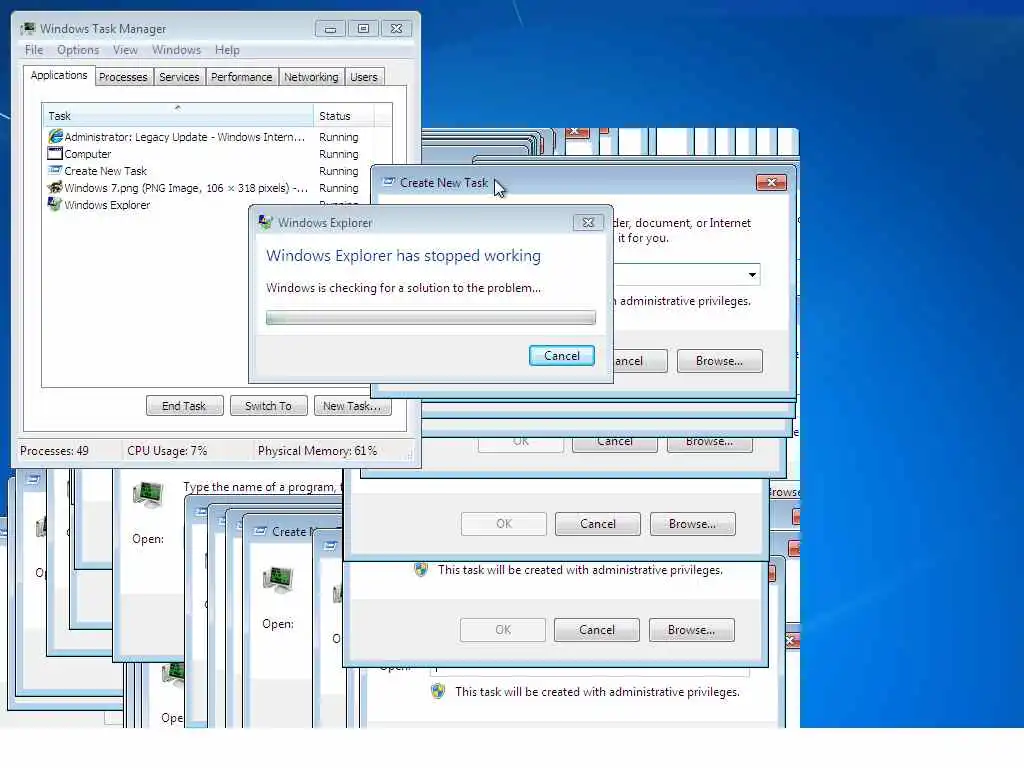Select the Computer task in the list

click(x=217, y=154)
